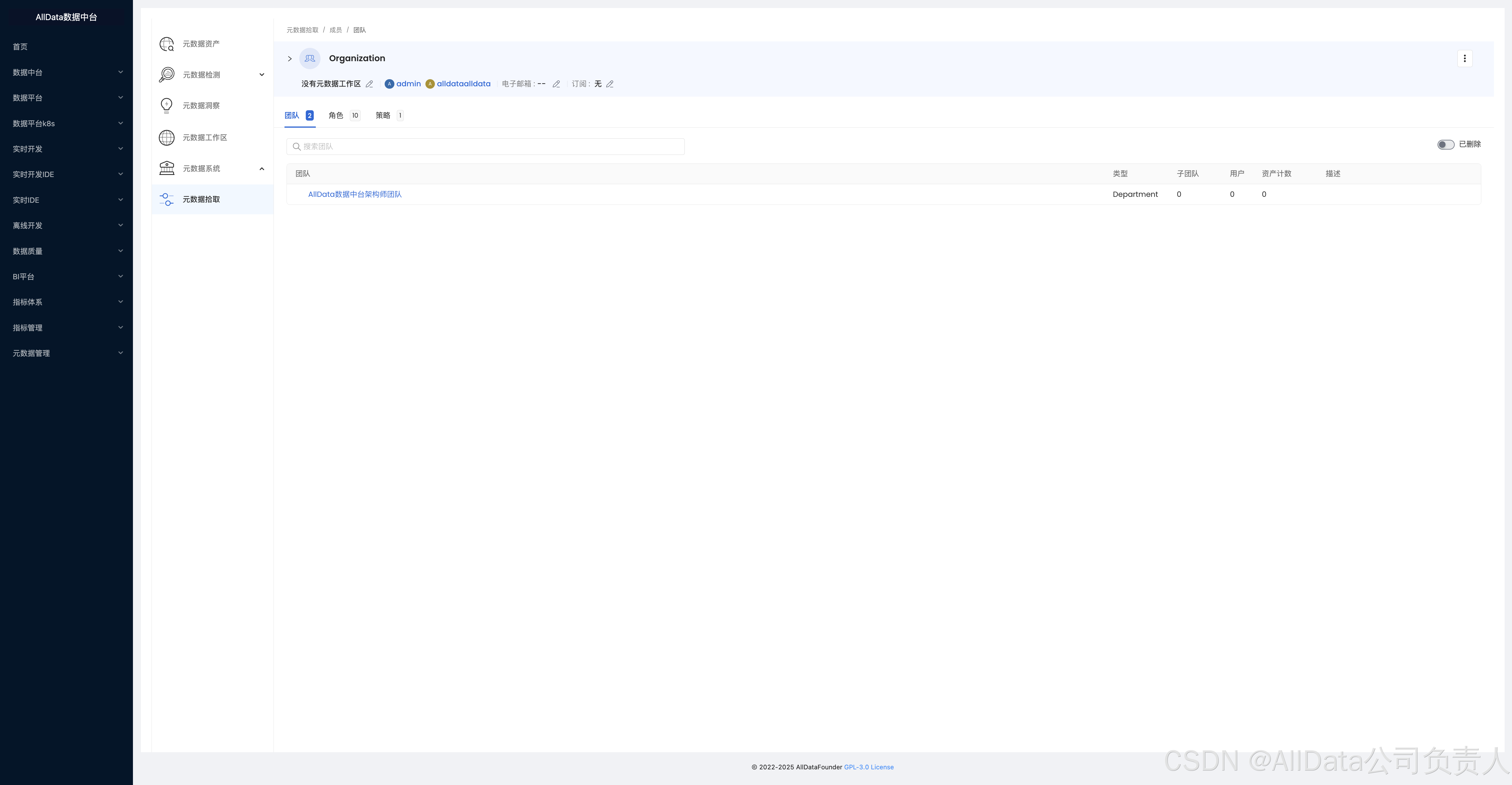Click the 搜索团队 search field

coord(486,147)
